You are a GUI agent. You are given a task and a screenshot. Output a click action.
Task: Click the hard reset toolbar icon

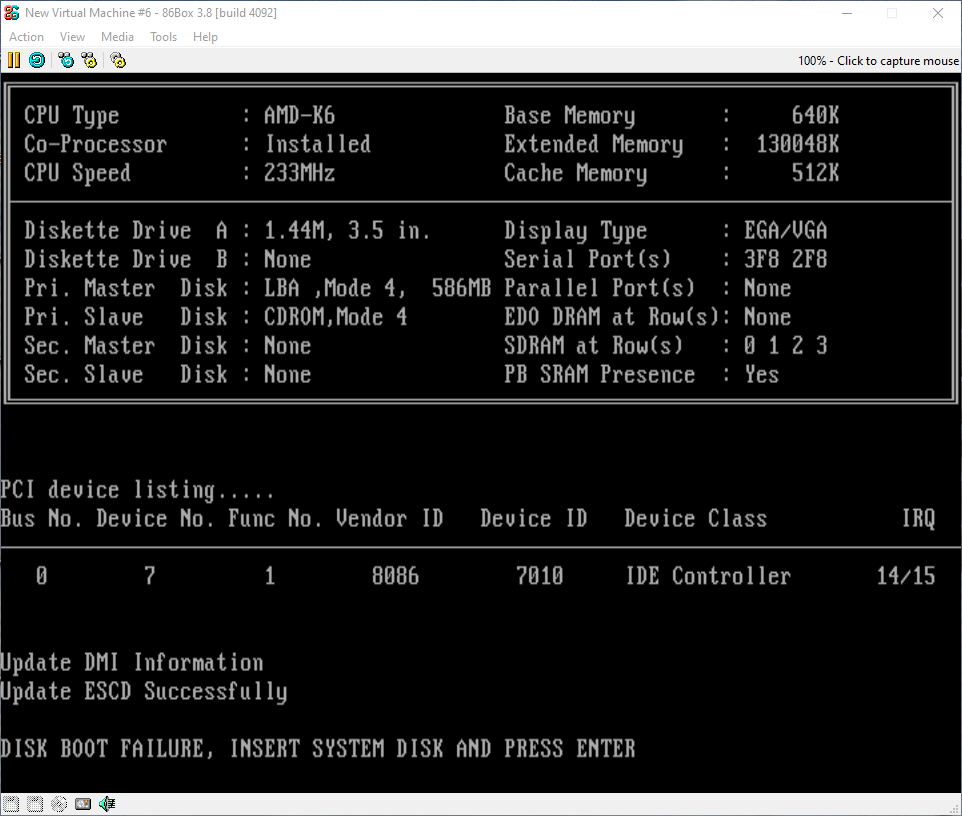tap(37, 60)
